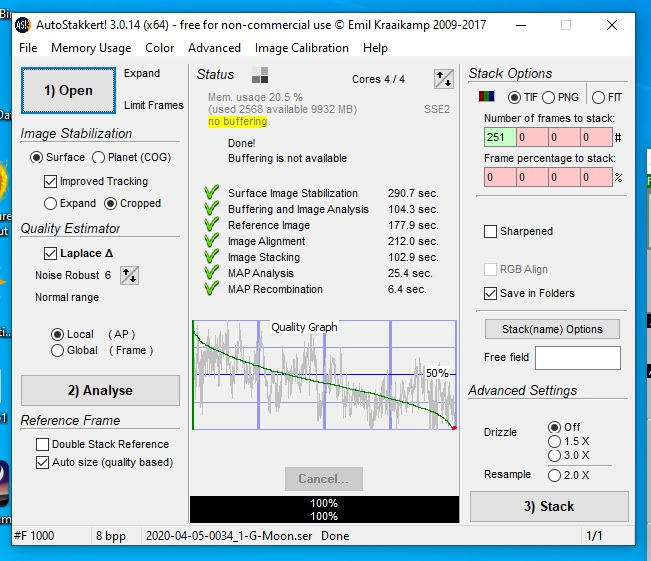
Task: Open the Color menu
Action: point(159,48)
